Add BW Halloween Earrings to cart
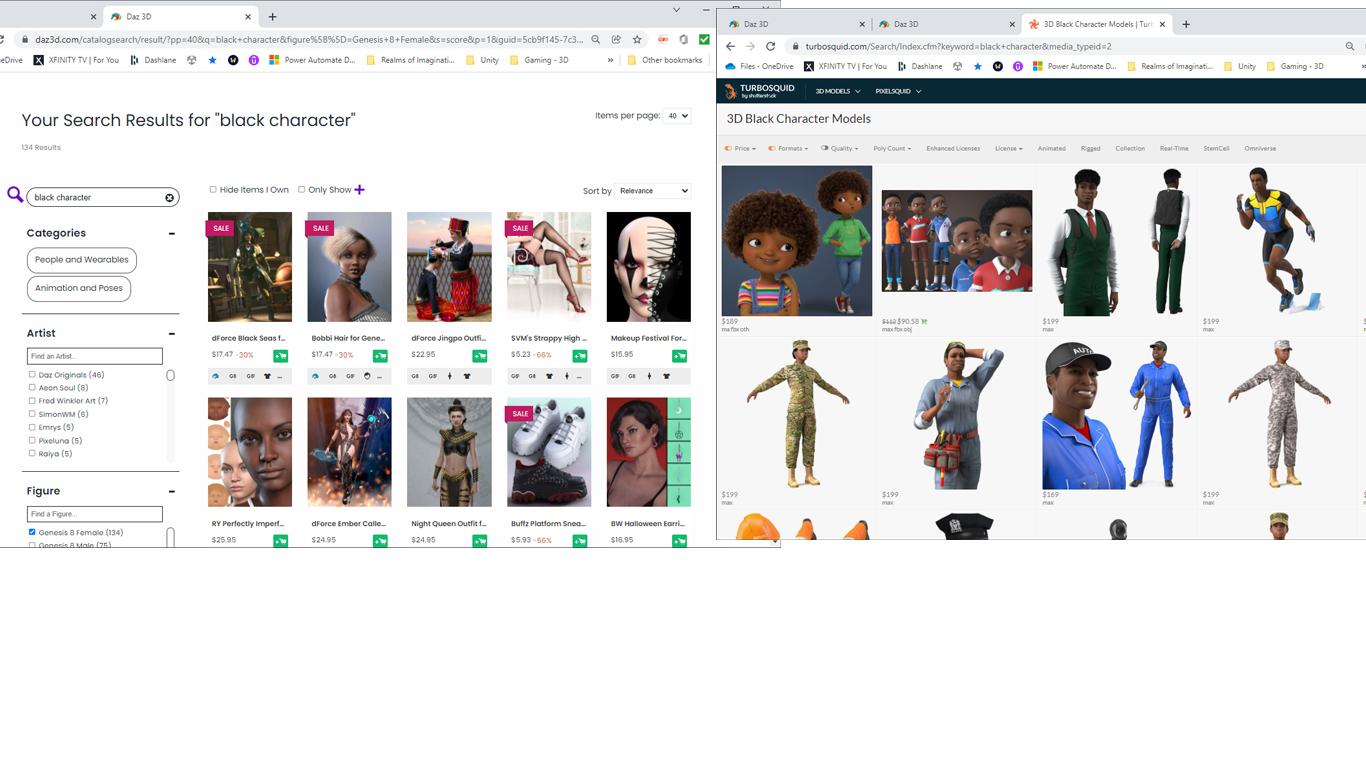This screenshot has width=1366, height=768. coord(680,541)
